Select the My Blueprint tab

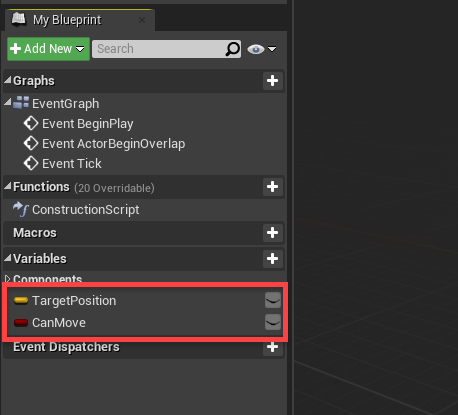79,20
